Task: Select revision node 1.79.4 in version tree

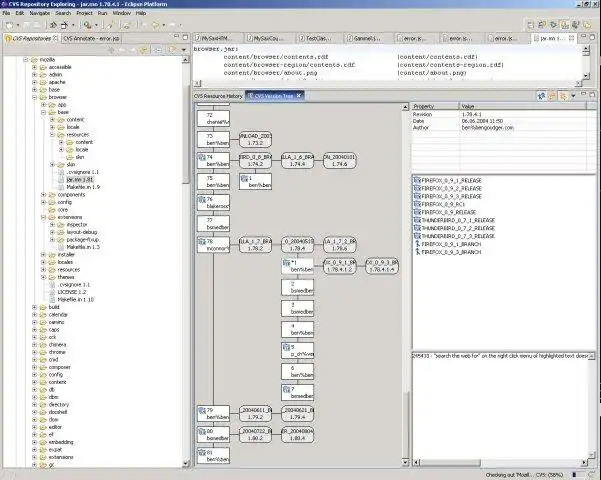Action: click(x=297, y=414)
